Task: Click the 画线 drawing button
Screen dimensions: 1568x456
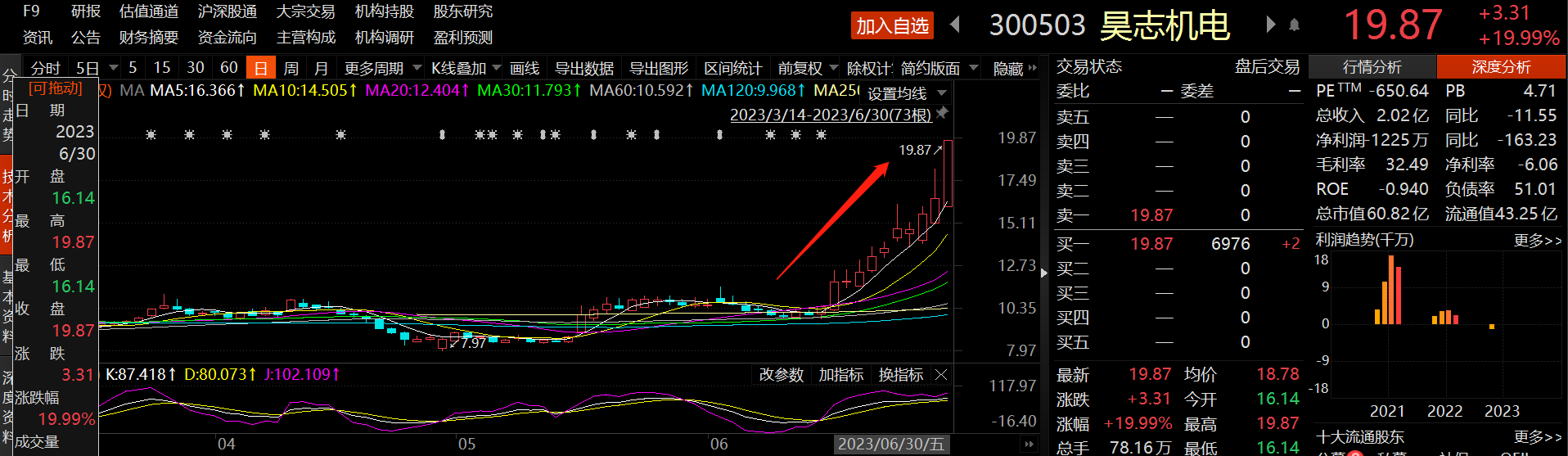Action: 525,68
